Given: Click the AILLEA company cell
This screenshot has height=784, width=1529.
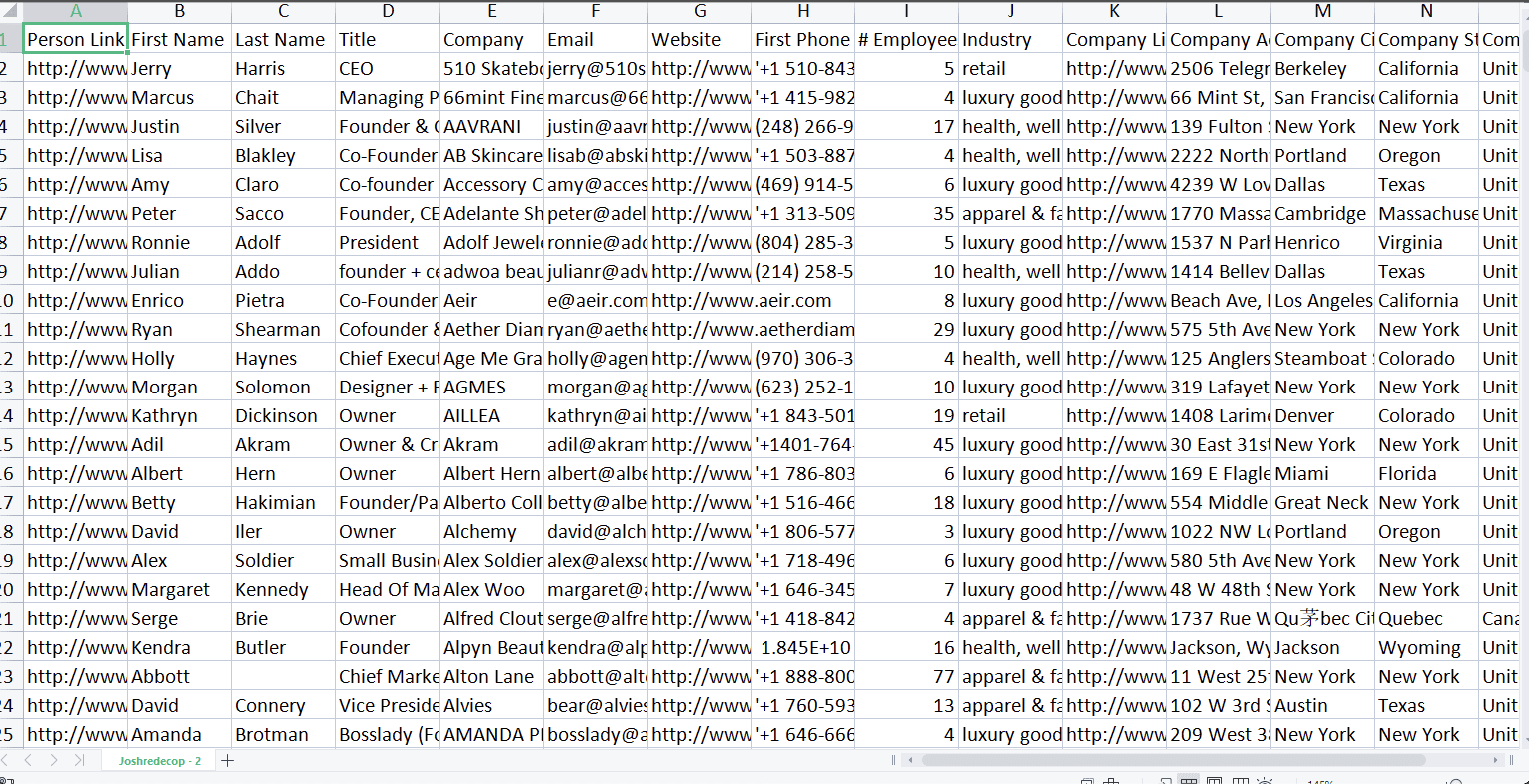Looking at the screenshot, I should click(491, 416).
